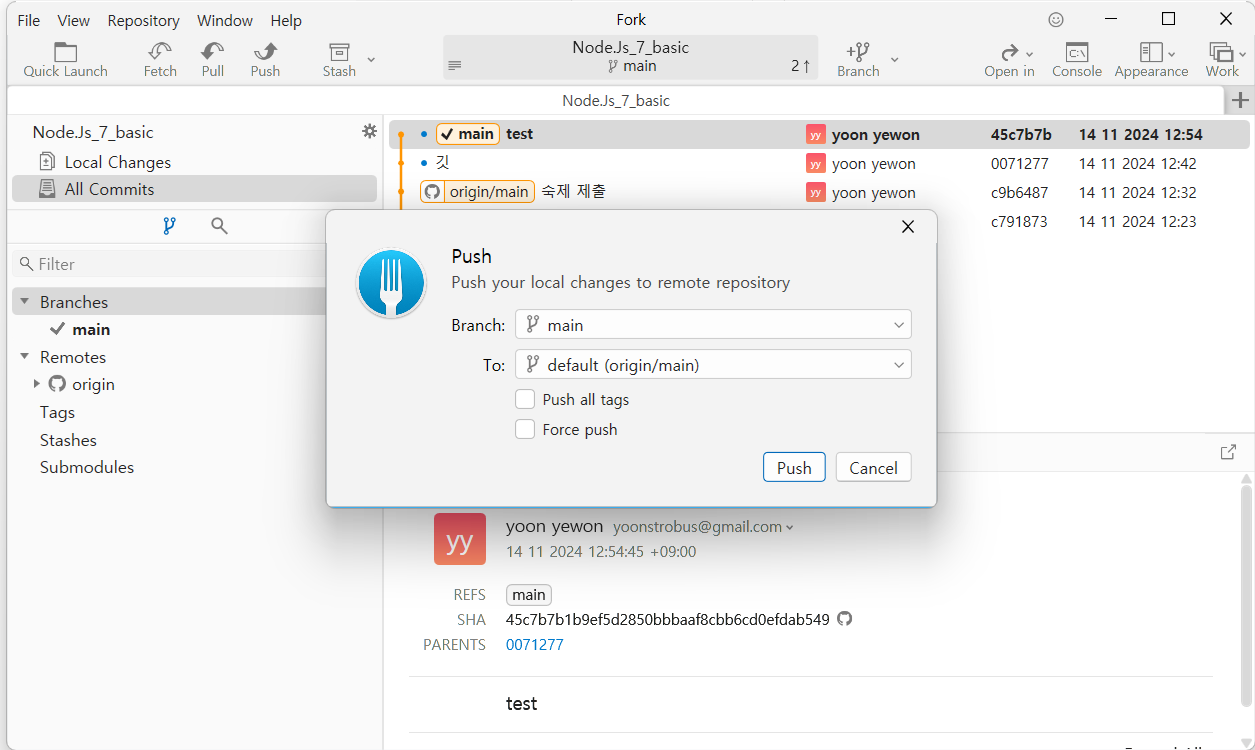The image size is (1255, 750).
Task: Click the Open in toolbar icon
Action: coord(1009,60)
